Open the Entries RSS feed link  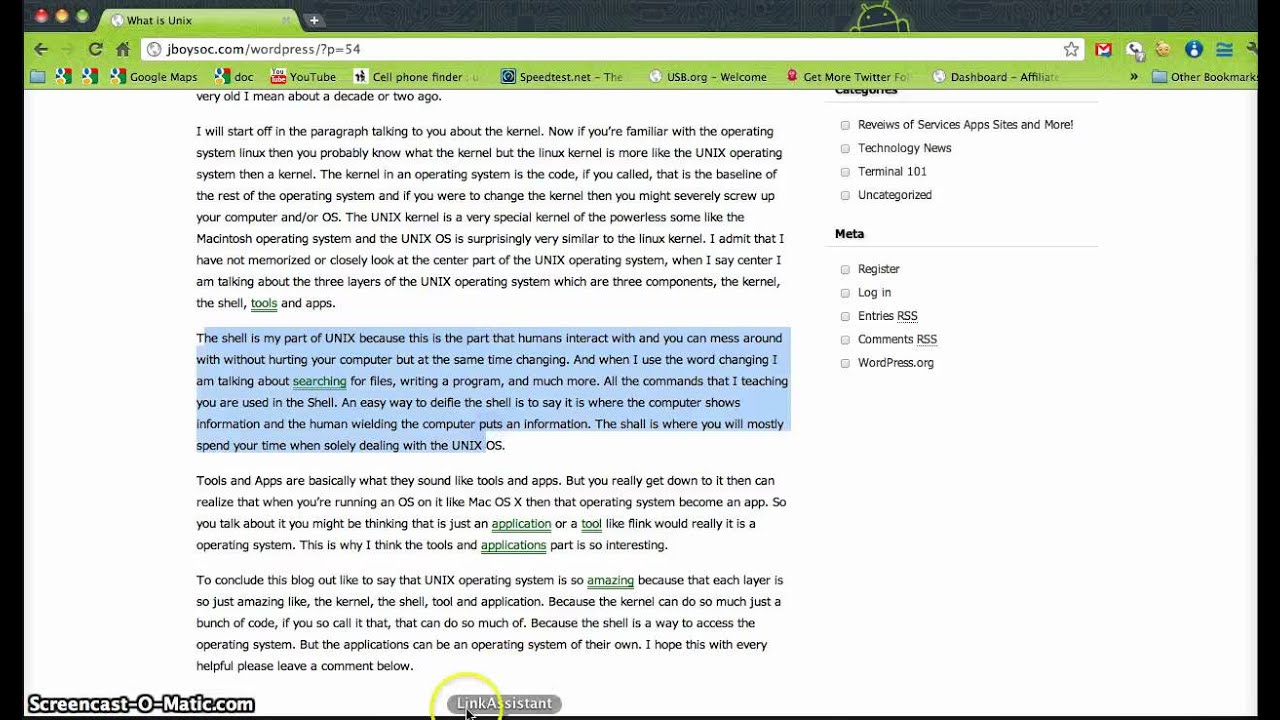pos(887,316)
